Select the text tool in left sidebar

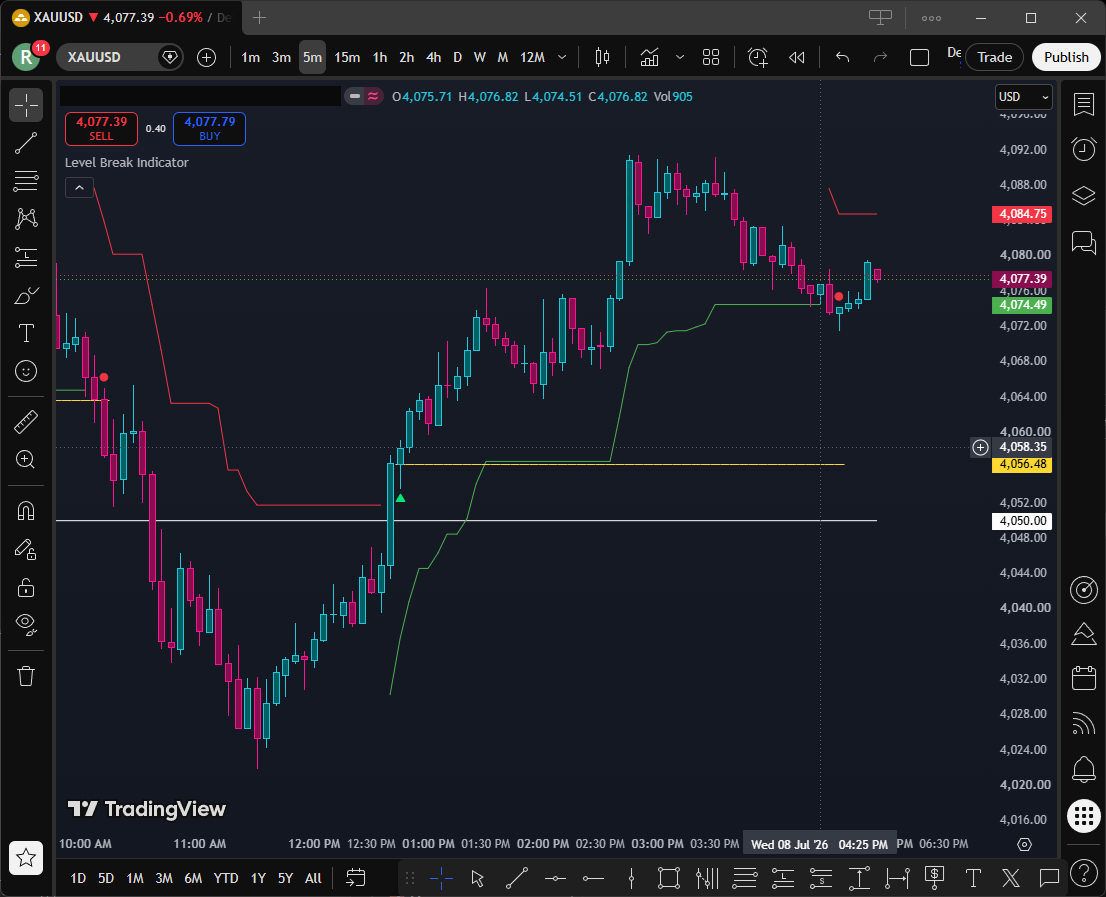click(26, 333)
